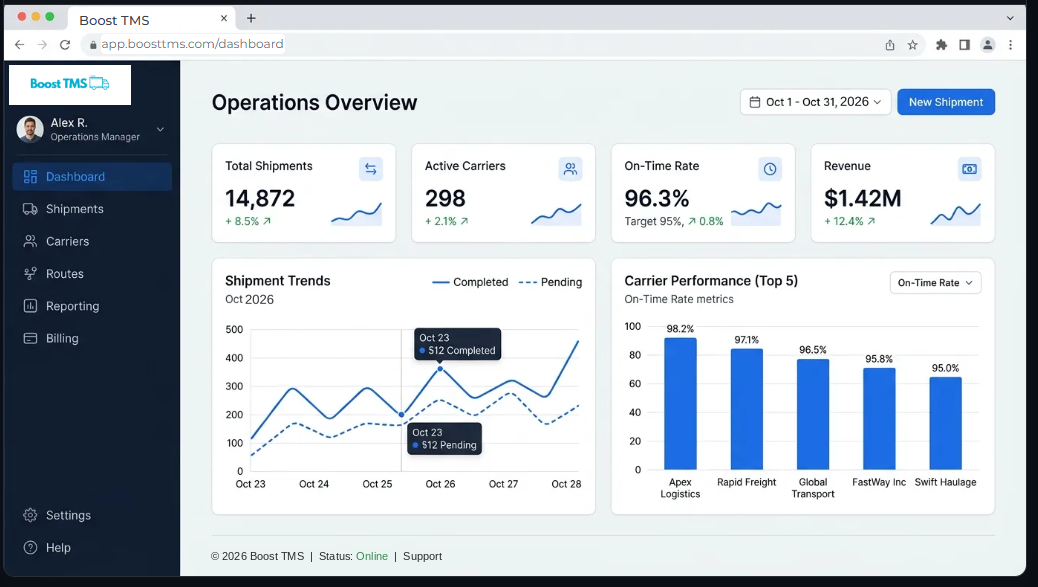
Task: Click the Reporting chart icon
Action: (x=30, y=306)
